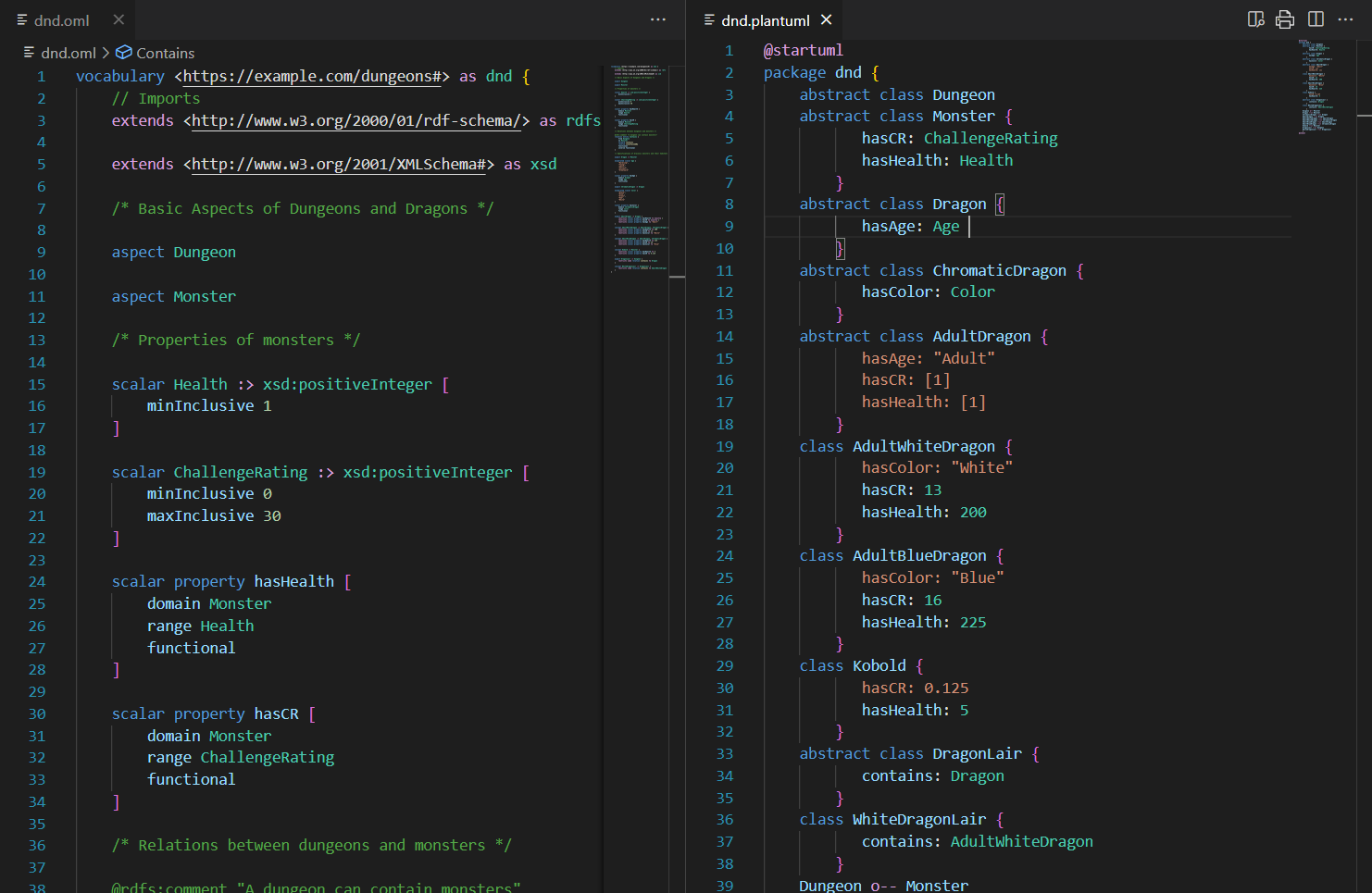Click the file icon on the dnd.oml tab
This screenshot has height=893, width=1372.
coord(22,19)
